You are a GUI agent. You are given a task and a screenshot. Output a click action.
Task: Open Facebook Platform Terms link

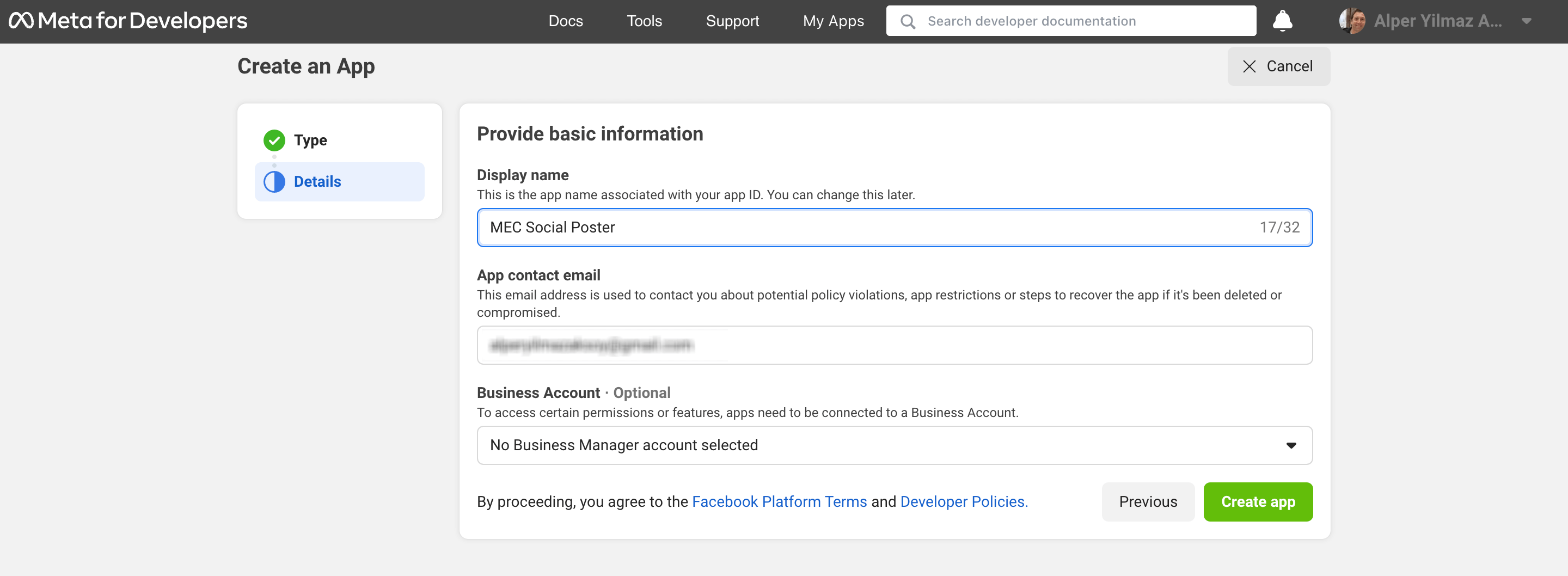click(x=779, y=502)
